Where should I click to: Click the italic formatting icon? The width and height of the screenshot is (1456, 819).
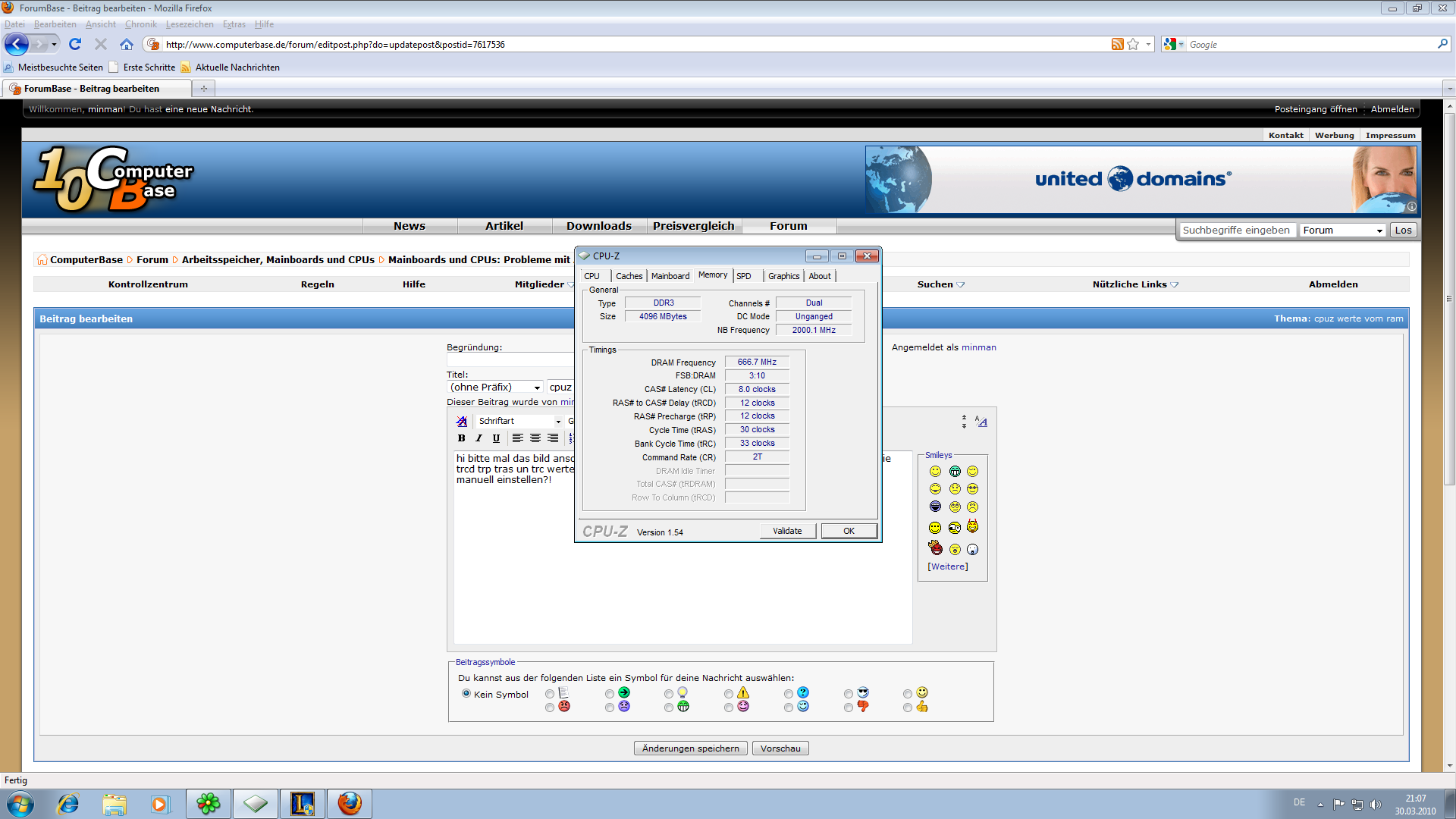coord(479,438)
